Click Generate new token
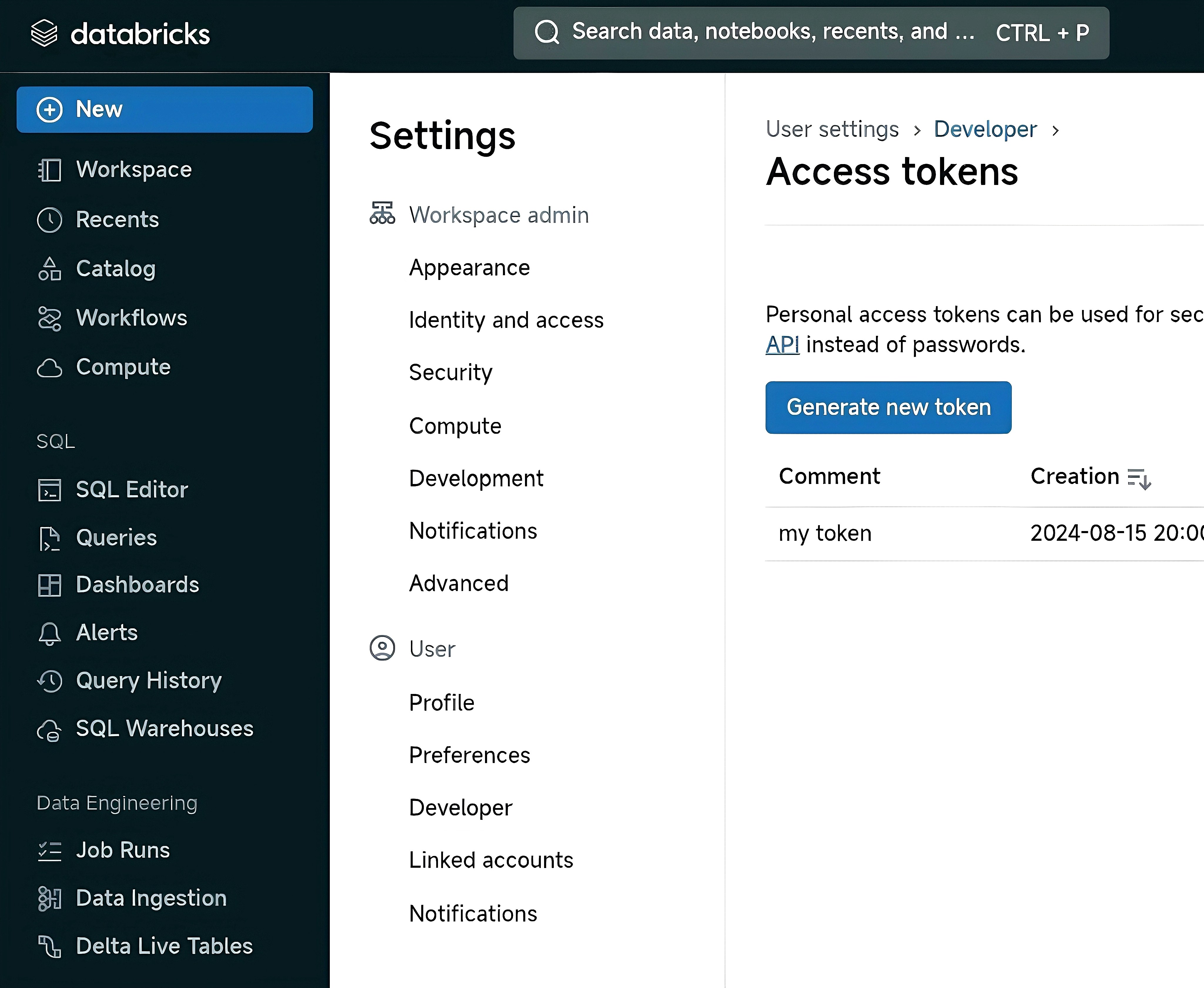Viewport: 1204px width, 988px height. pos(888,407)
